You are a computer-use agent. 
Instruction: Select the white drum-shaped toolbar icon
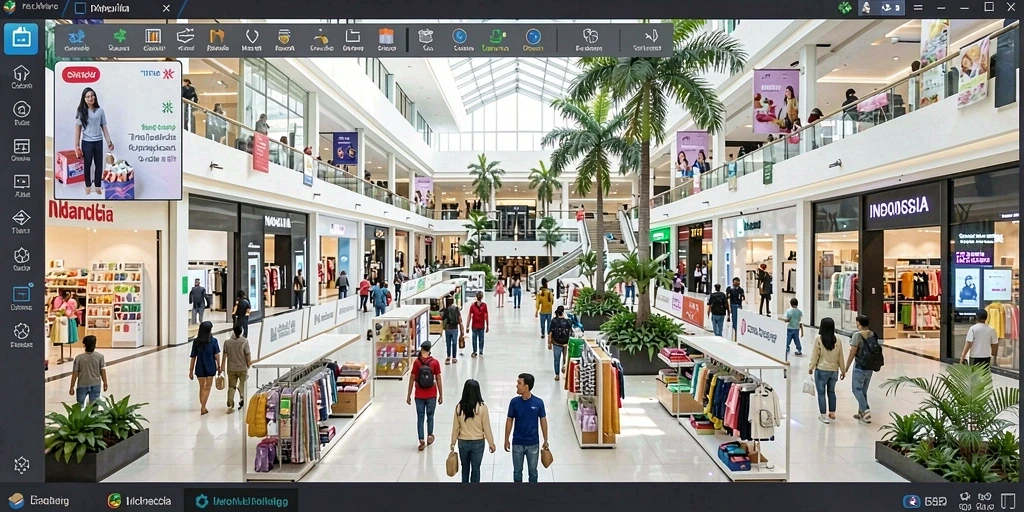pyautogui.click(x=426, y=36)
